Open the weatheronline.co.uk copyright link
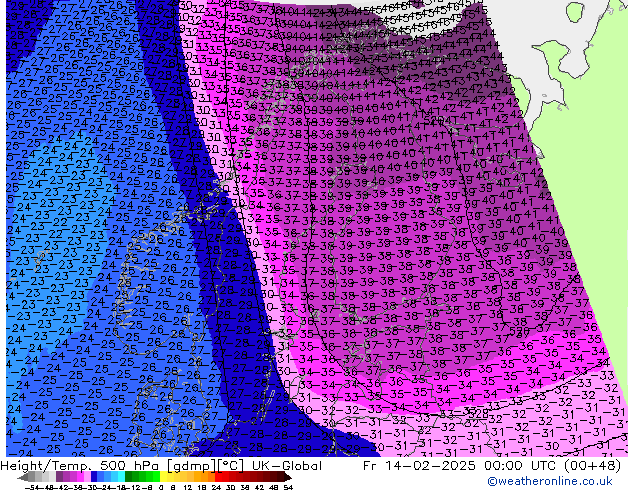 point(550,481)
